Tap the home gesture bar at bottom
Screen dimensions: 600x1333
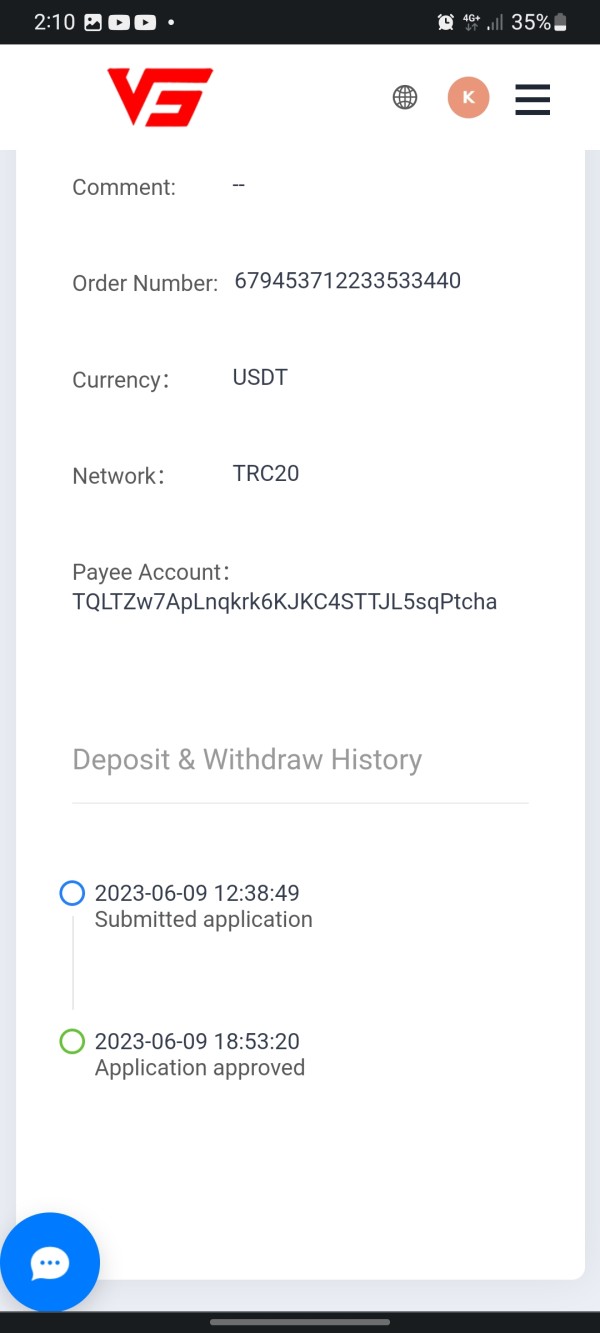pyautogui.click(x=300, y=1322)
